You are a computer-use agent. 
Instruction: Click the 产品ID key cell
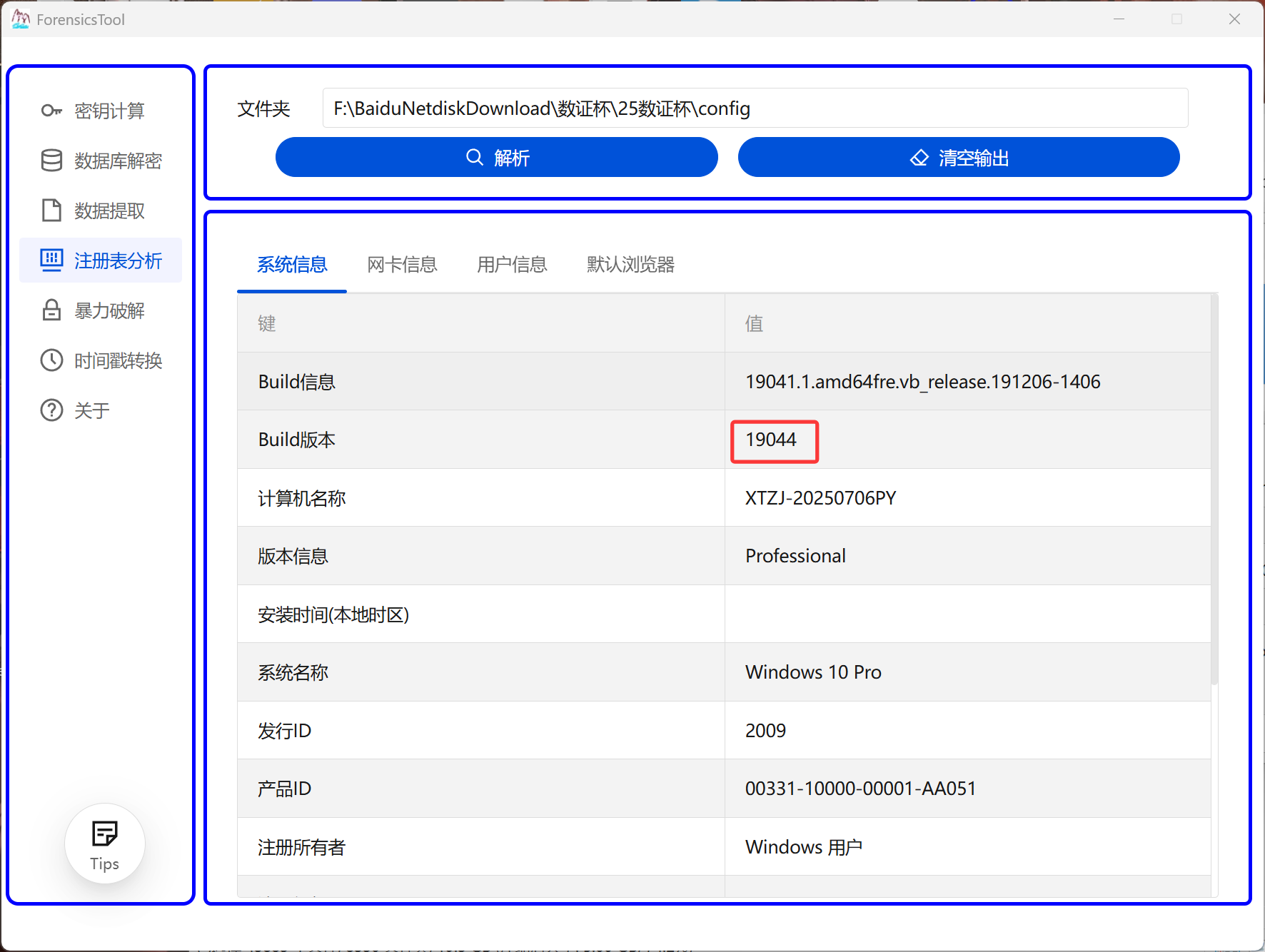(481, 789)
